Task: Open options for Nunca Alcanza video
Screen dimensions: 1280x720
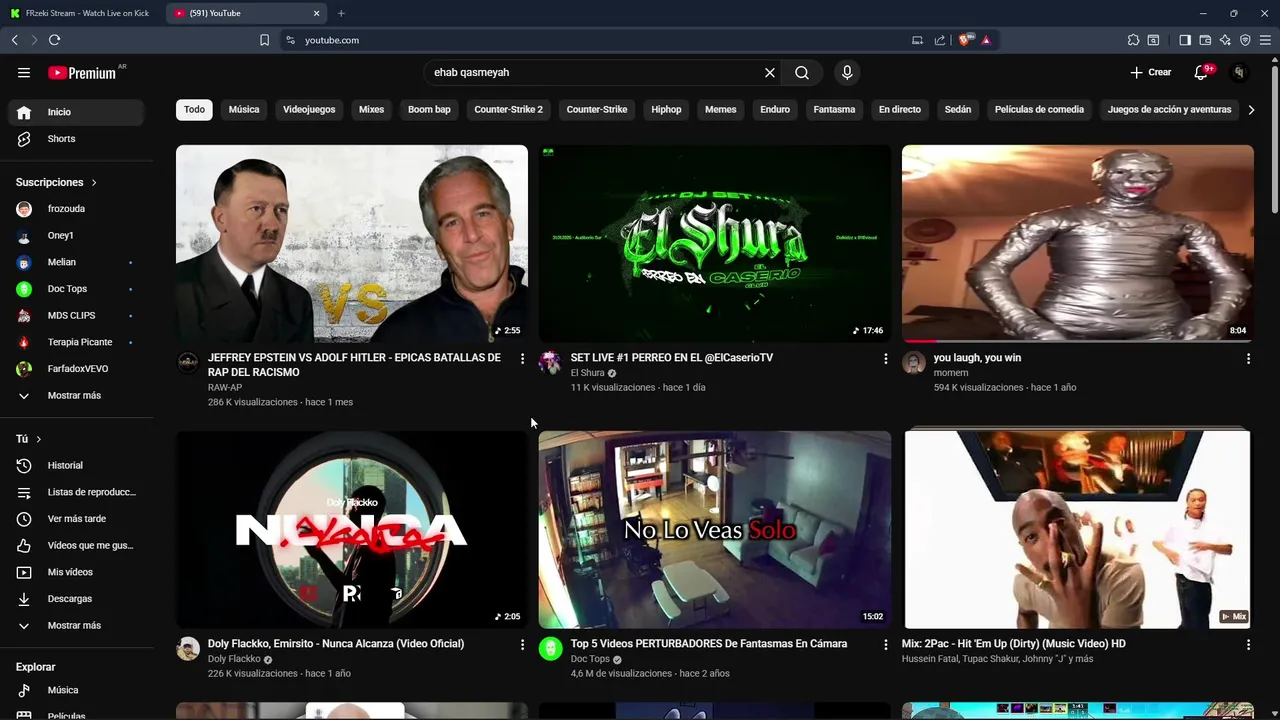Action: (x=522, y=645)
